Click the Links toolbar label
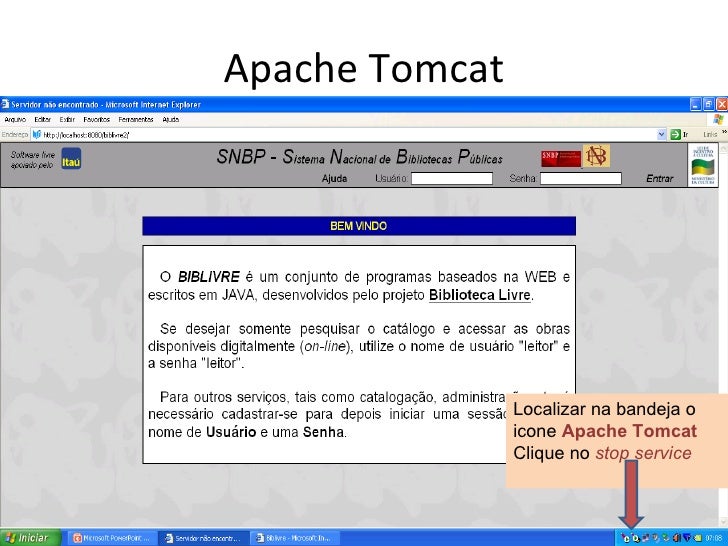This screenshot has width=728, height=546. tap(710, 135)
